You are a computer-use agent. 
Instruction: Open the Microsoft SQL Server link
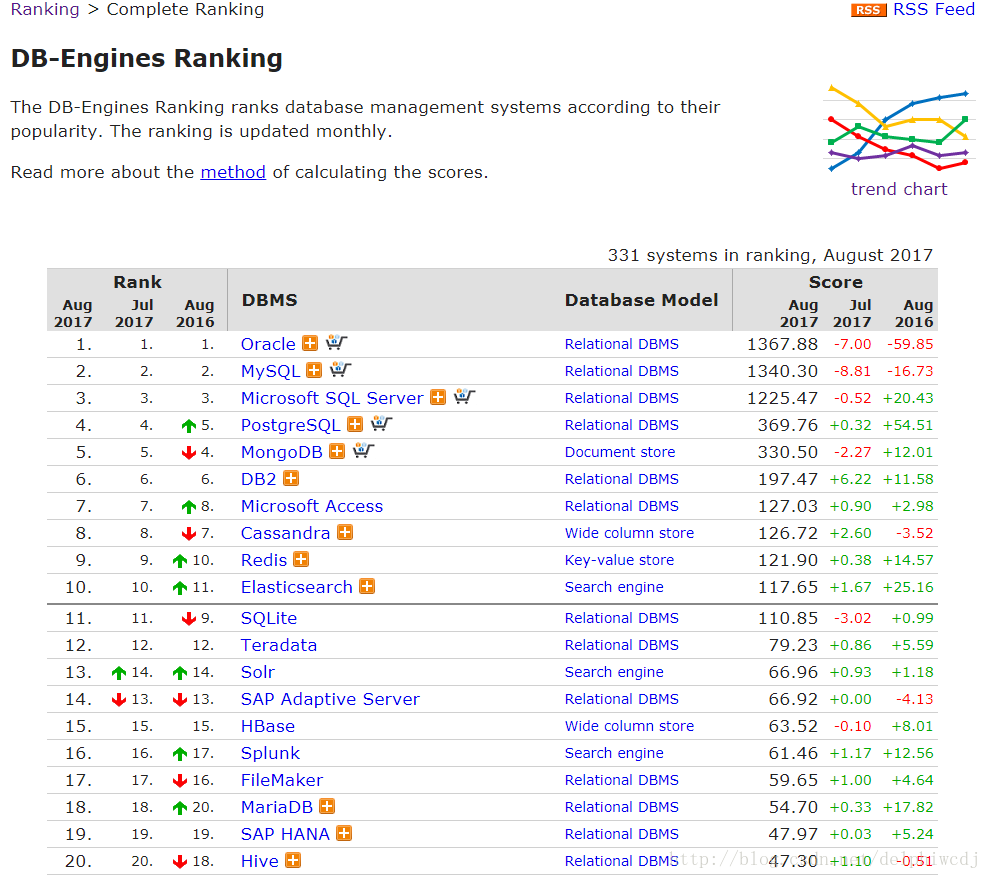point(332,398)
